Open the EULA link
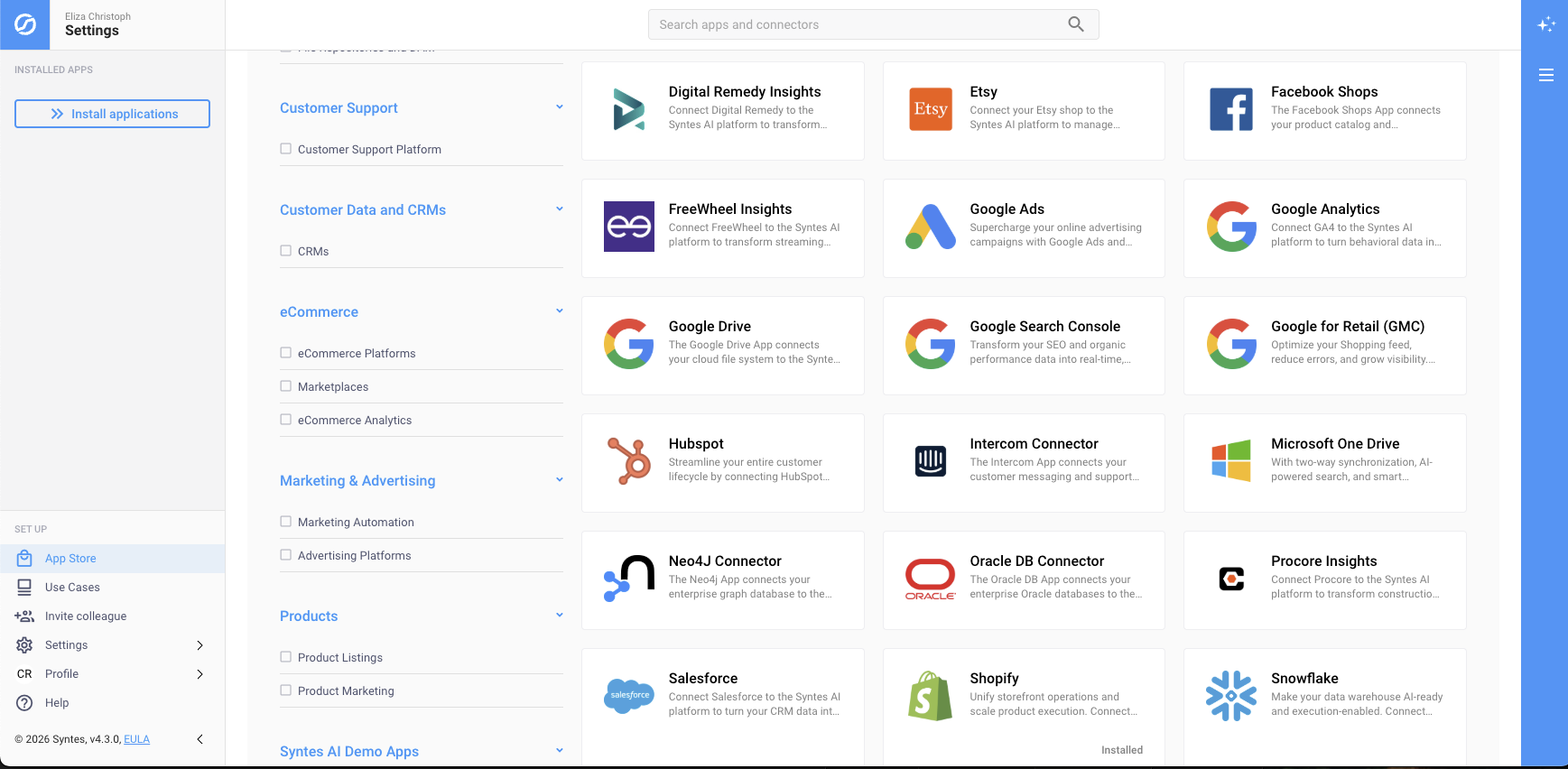The width and height of the screenshot is (1568, 769). pyautogui.click(x=136, y=739)
